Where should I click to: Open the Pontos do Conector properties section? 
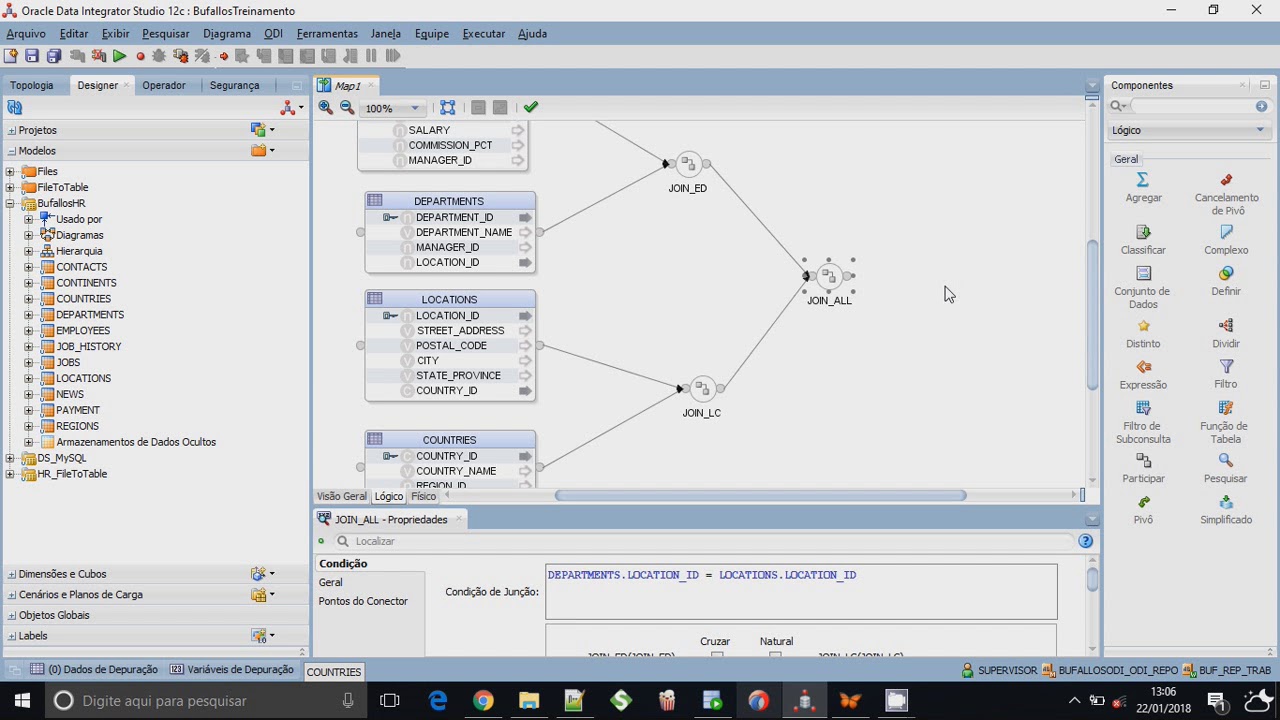click(x=363, y=601)
